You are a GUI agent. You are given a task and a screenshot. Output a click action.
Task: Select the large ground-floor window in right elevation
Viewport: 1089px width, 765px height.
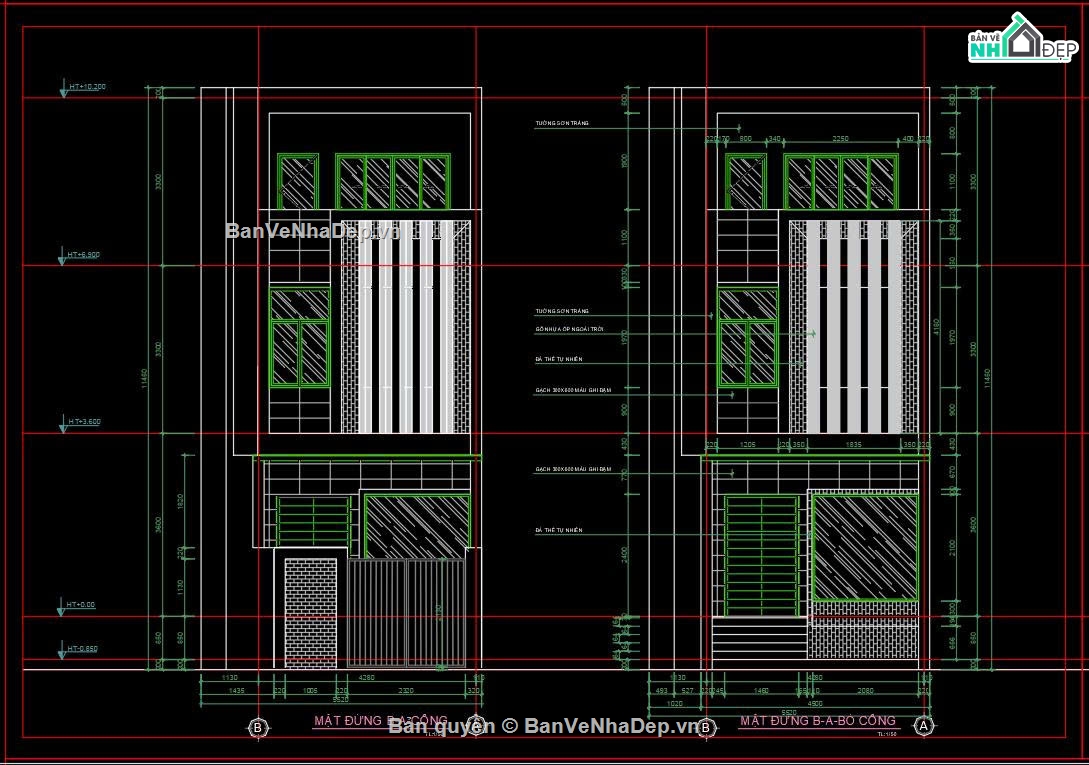click(x=864, y=546)
